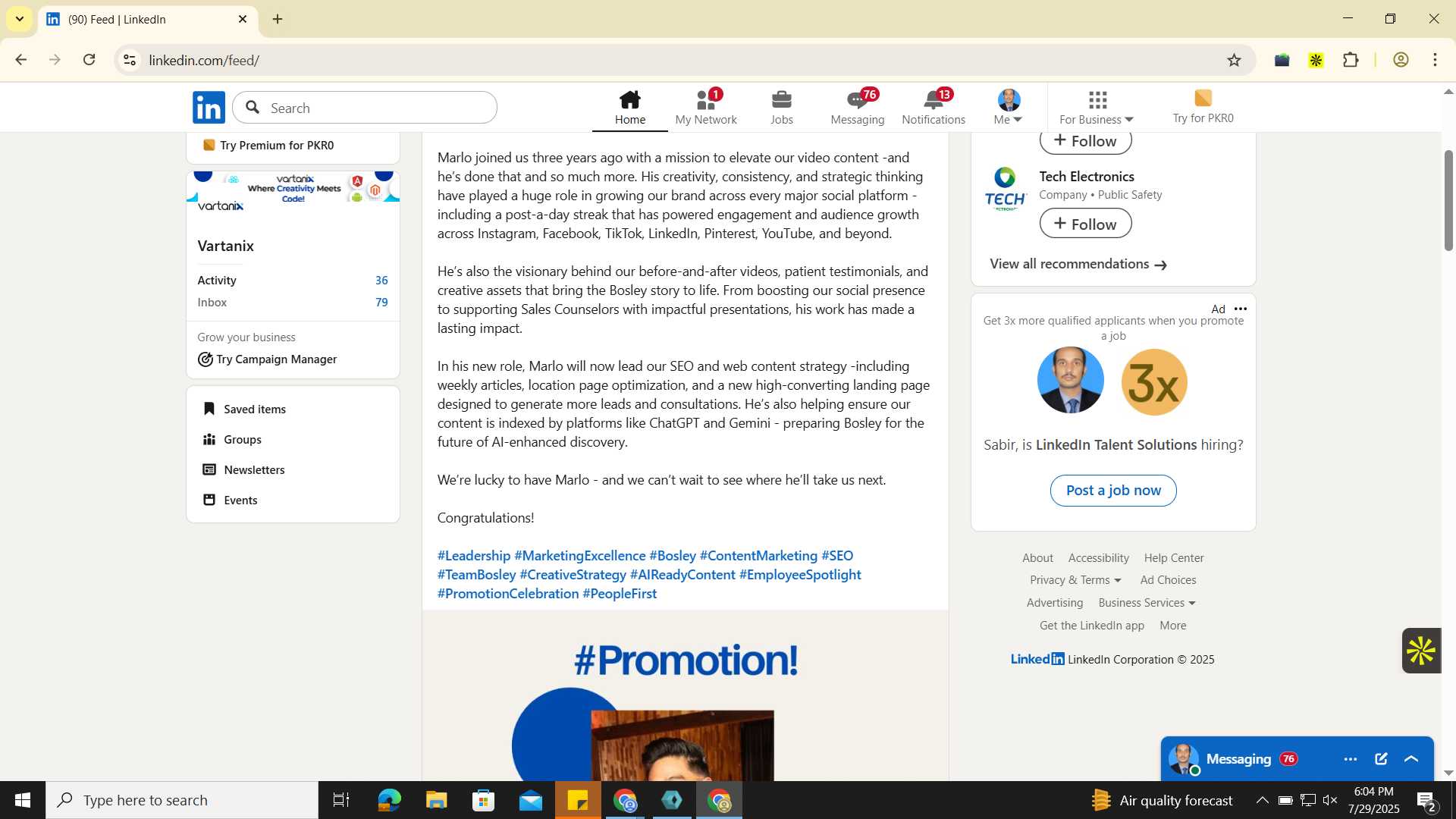Click the #CreativeStrategy hashtag

[x=573, y=575]
